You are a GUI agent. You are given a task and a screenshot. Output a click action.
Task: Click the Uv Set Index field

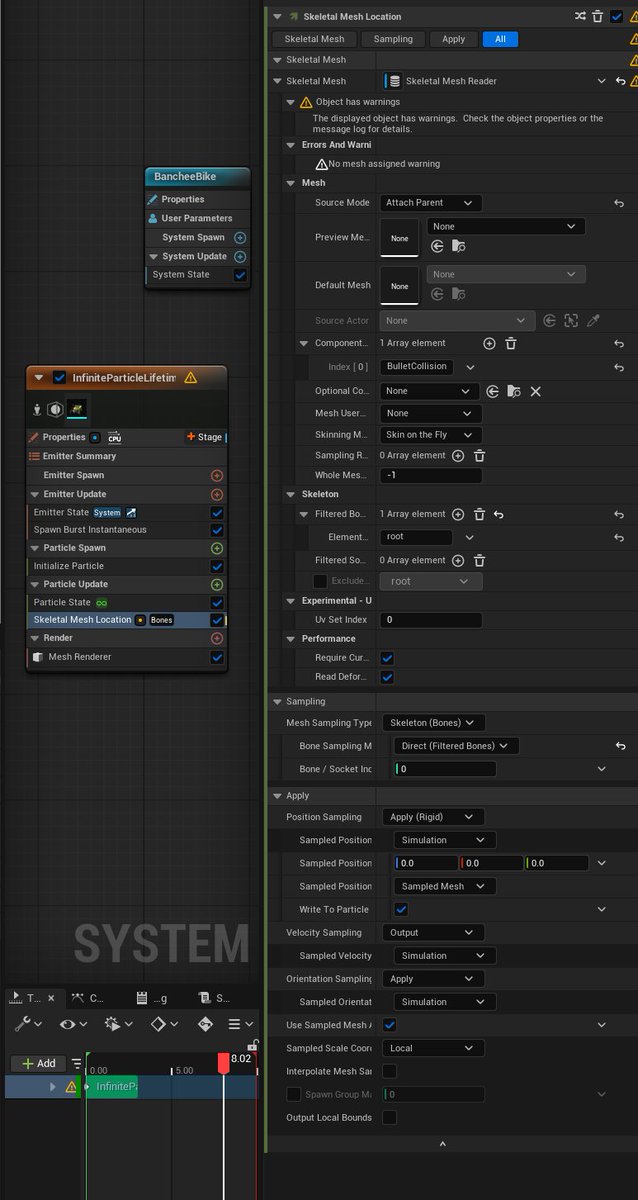[430, 620]
